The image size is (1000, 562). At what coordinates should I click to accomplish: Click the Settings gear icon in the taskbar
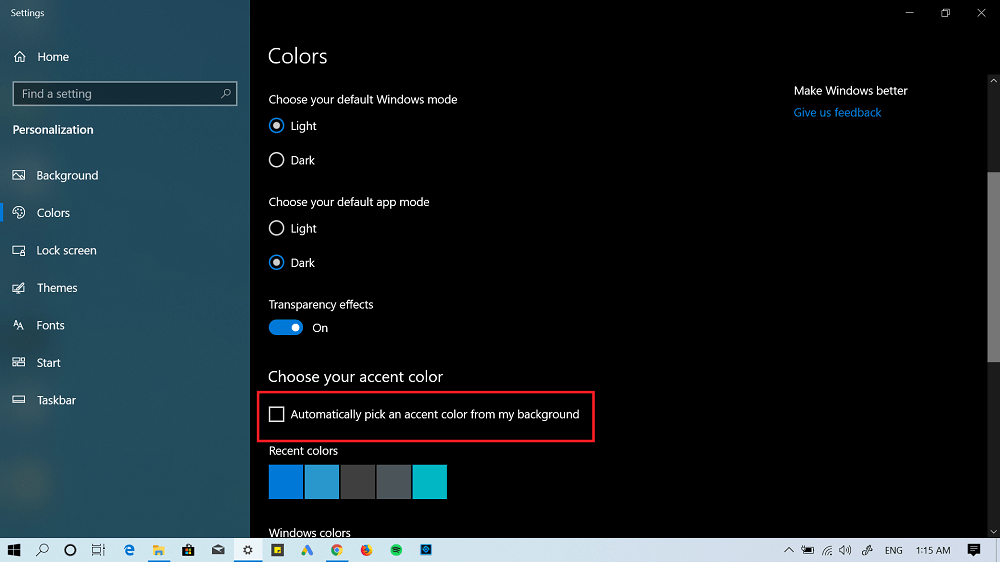point(247,550)
